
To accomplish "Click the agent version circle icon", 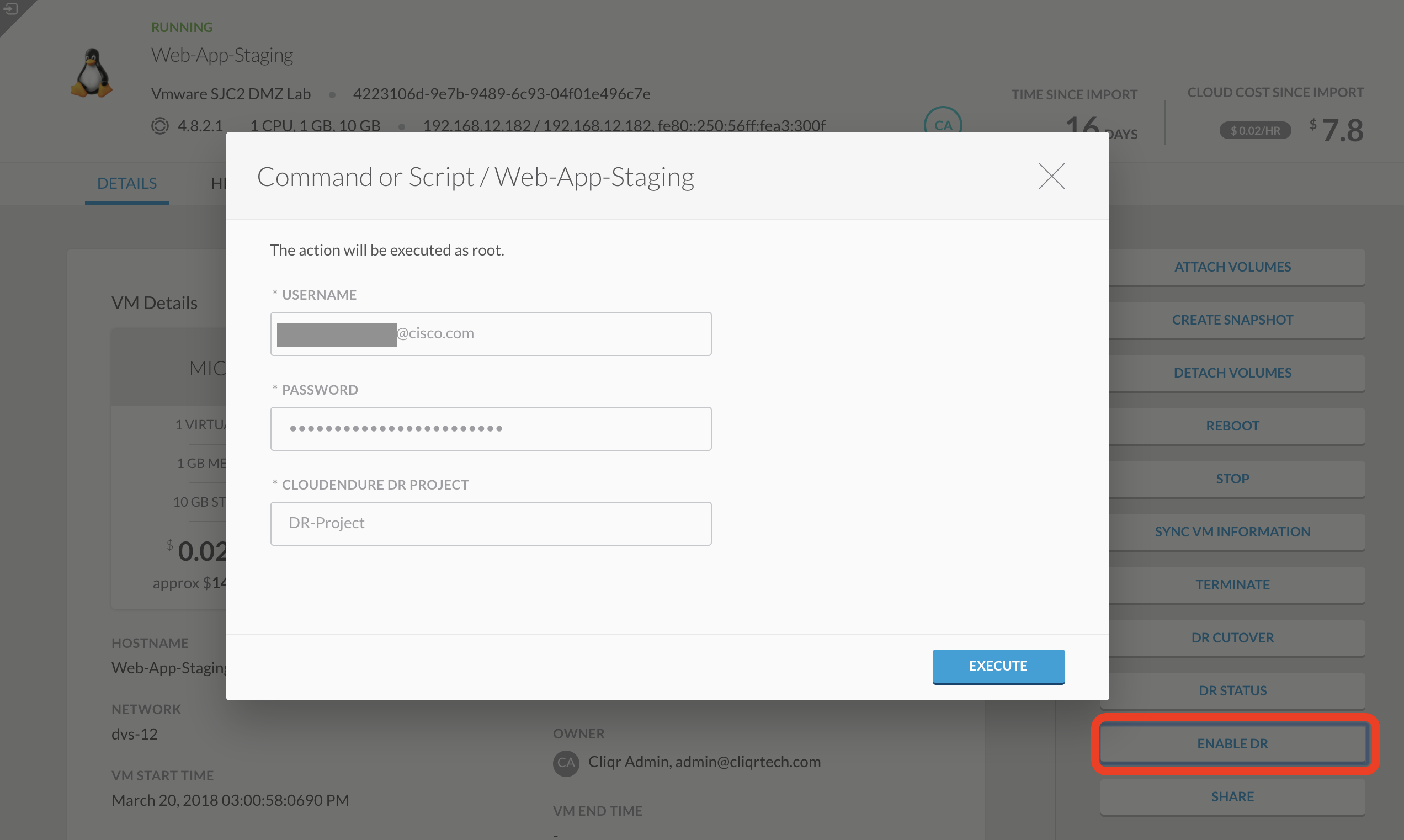I will (x=160, y=125).
